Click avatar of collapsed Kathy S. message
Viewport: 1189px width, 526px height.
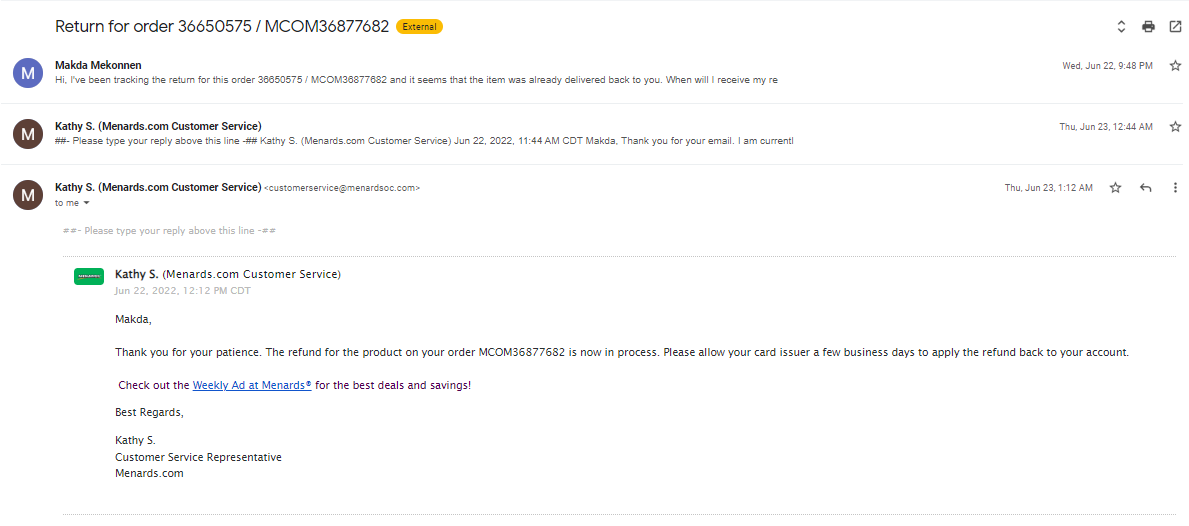pyautogui.click(x=28, y=133)
